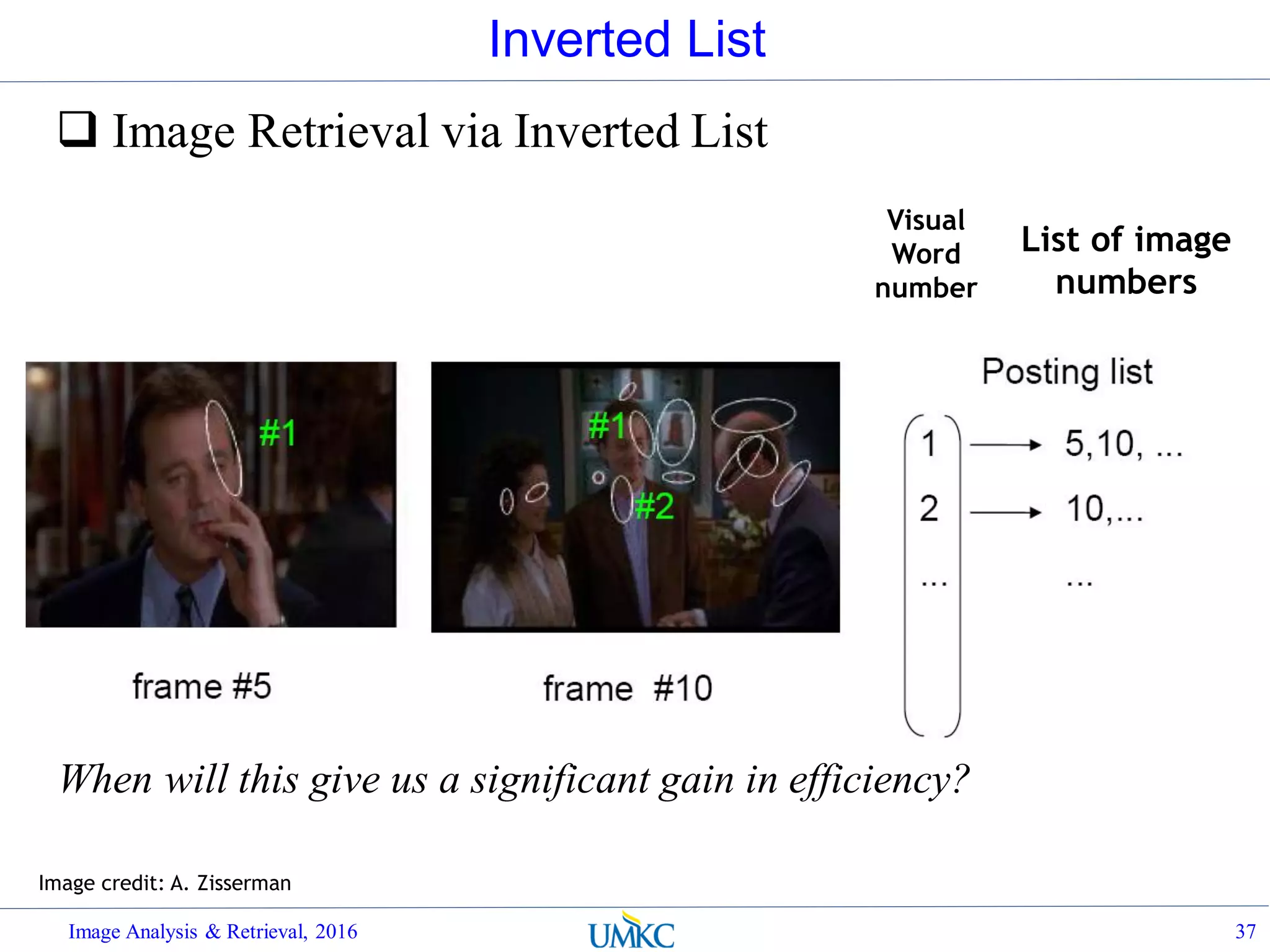Click the posting list entry '5,10, ...'
1270x952 pixels.
(1124, 444)
